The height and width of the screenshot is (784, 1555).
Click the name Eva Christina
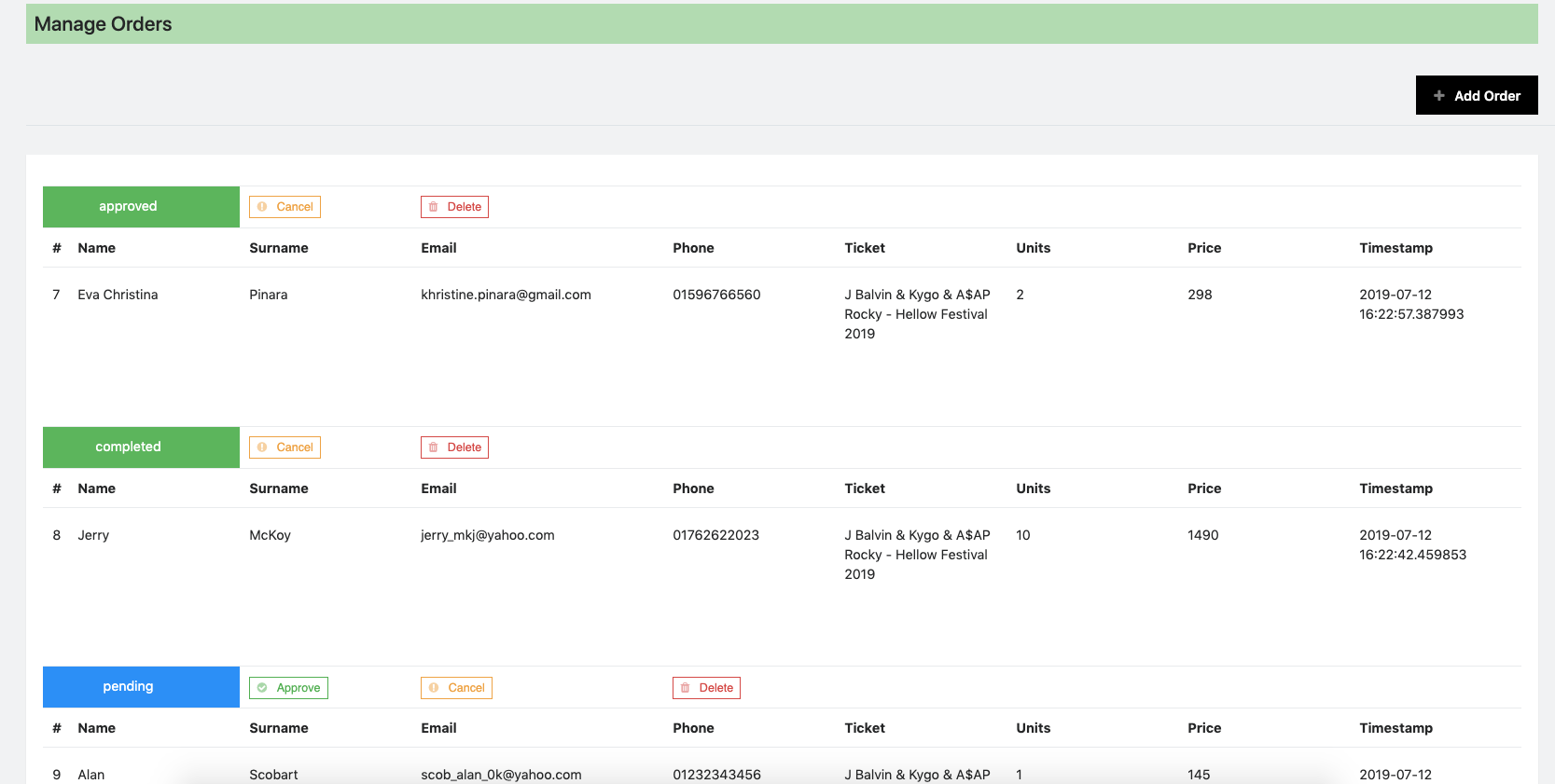118,295
